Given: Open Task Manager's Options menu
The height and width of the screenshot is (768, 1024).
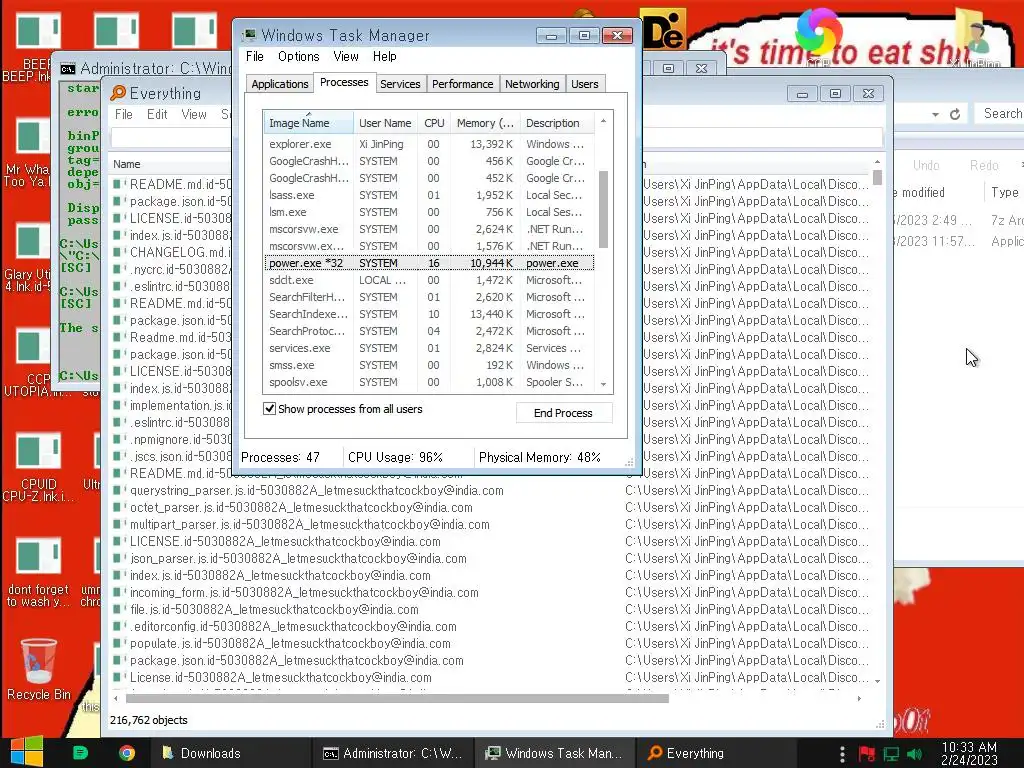Looking at the screenshot, I should 298,56.
